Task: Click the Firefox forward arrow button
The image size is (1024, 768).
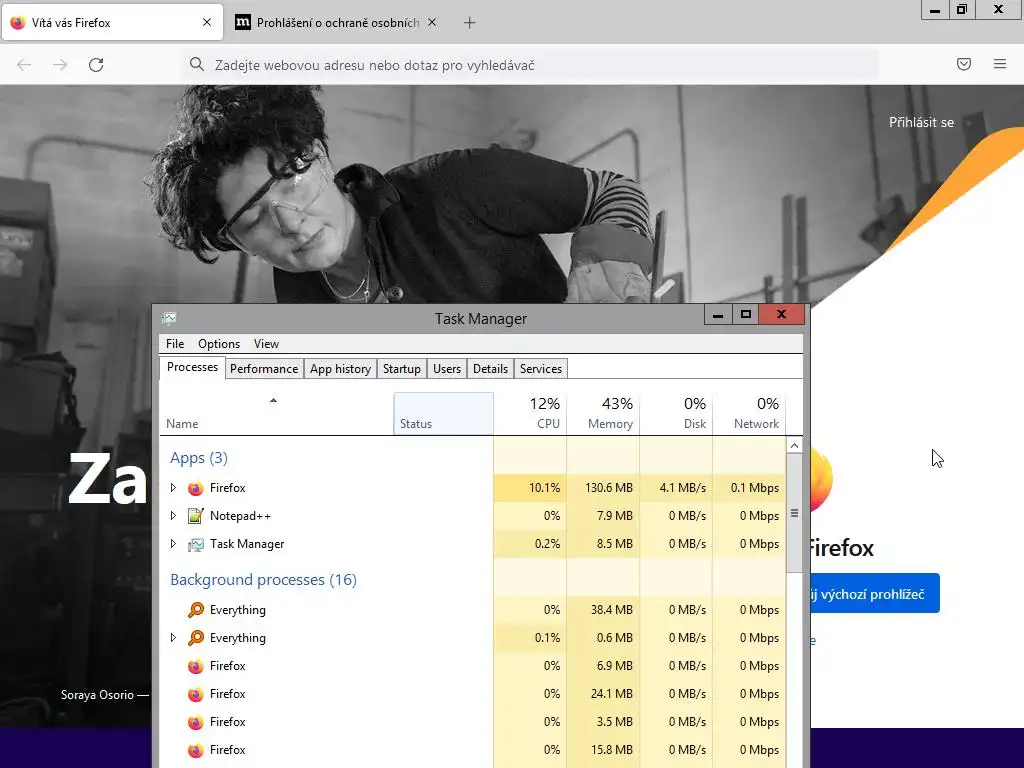Action: 60,65
